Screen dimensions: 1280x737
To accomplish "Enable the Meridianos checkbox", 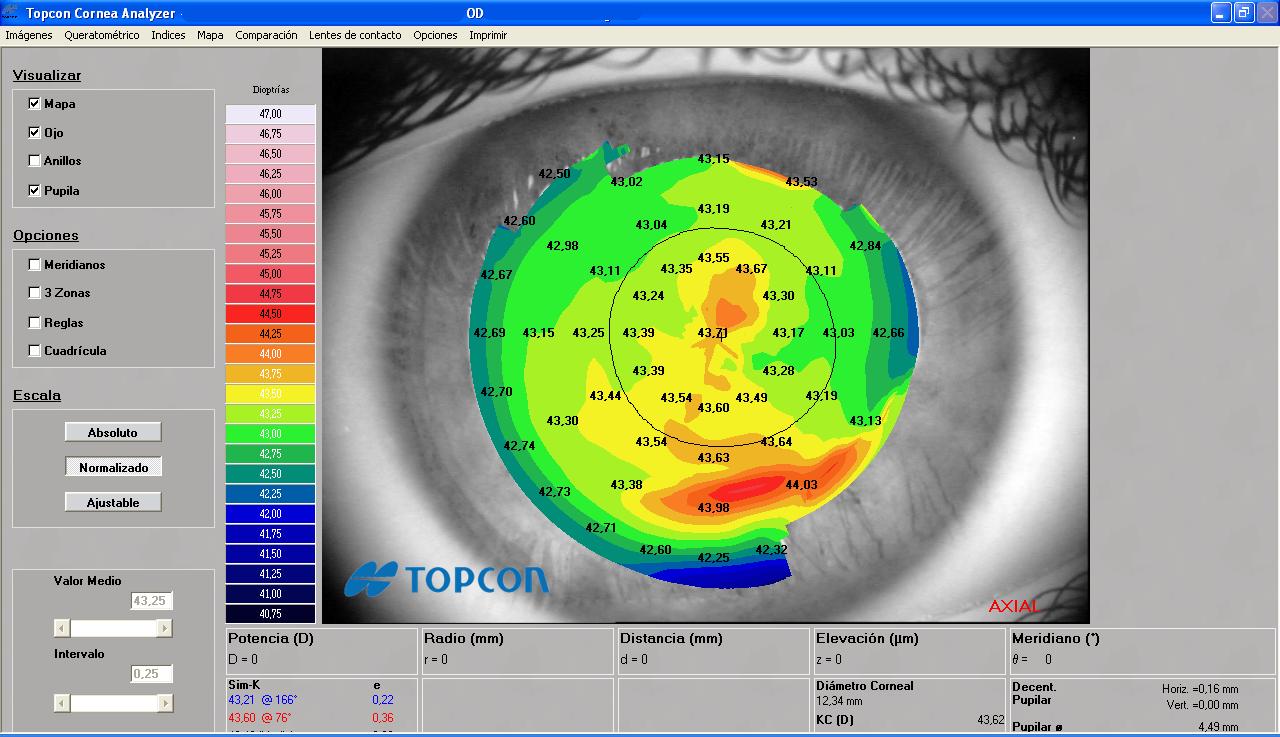I will (35, 265).
